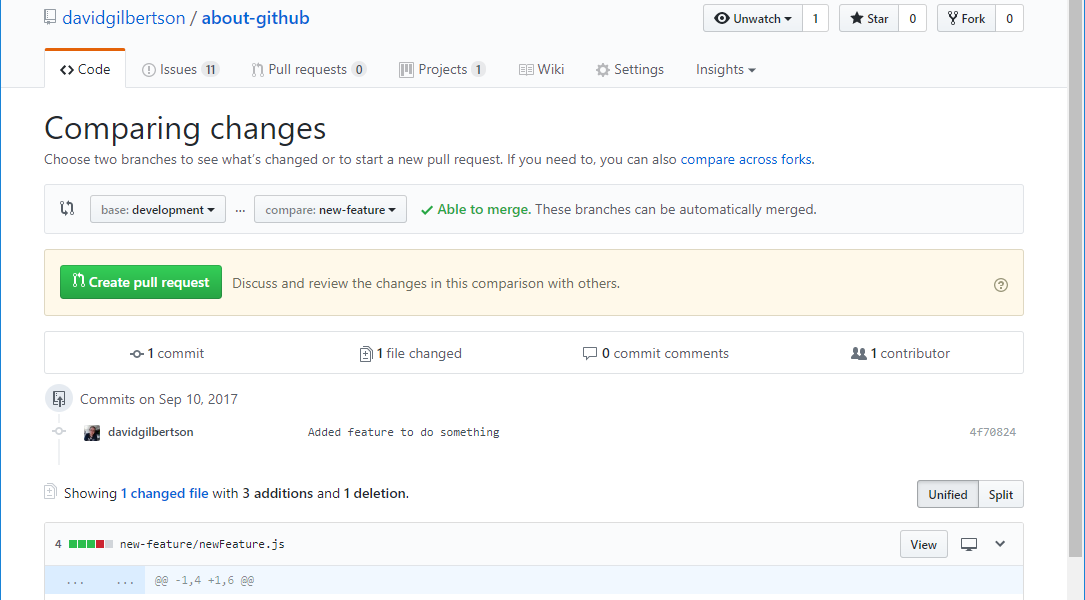This screenshot has width=1085, height=600.
Task: Expand the Insights menu
Action: (725, 69)
